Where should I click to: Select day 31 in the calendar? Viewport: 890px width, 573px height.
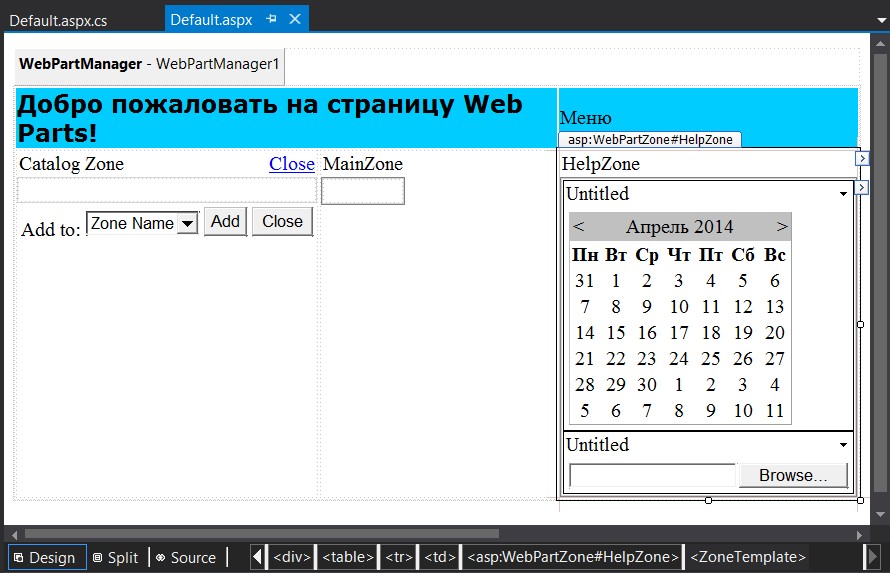coord(584,281)
